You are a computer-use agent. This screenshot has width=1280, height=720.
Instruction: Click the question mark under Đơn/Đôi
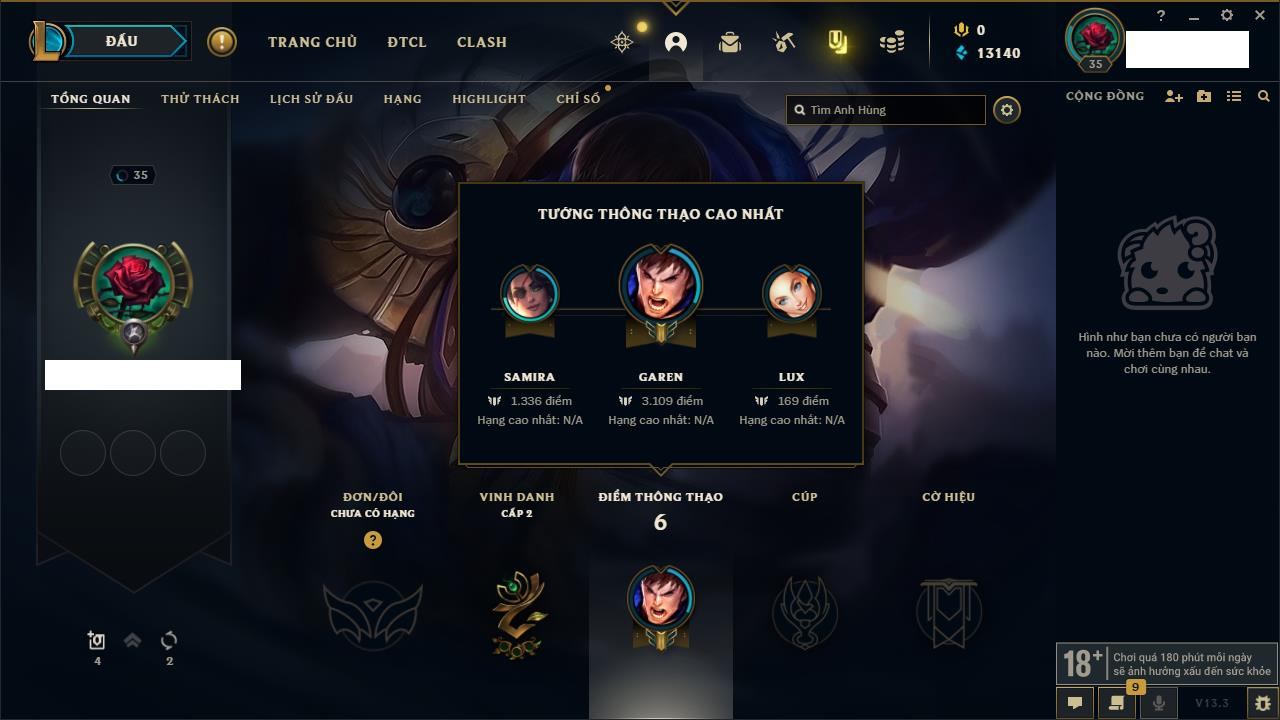[373, 540]
